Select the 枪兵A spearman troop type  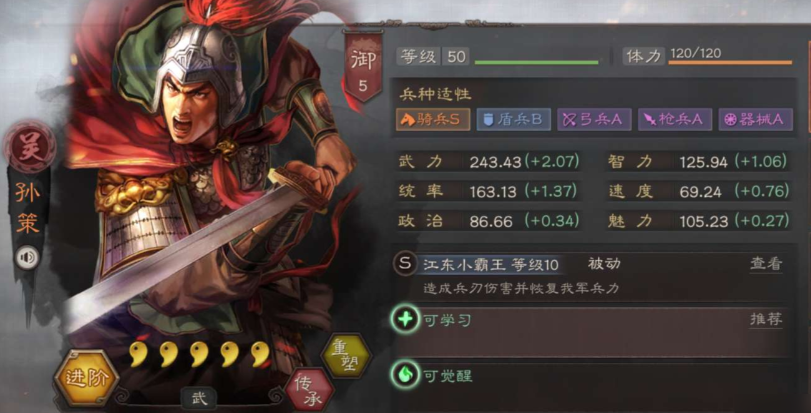pyautogui.click(x=675, y=119)
